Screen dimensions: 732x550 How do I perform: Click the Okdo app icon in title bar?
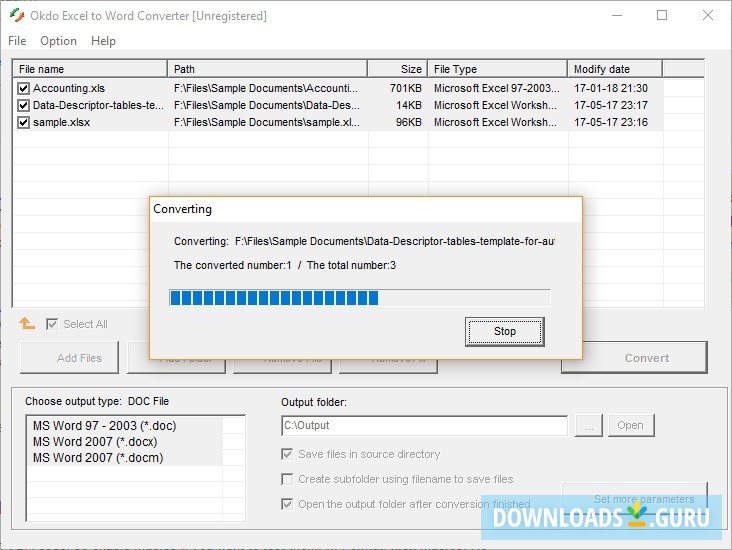tap(17, 15)
